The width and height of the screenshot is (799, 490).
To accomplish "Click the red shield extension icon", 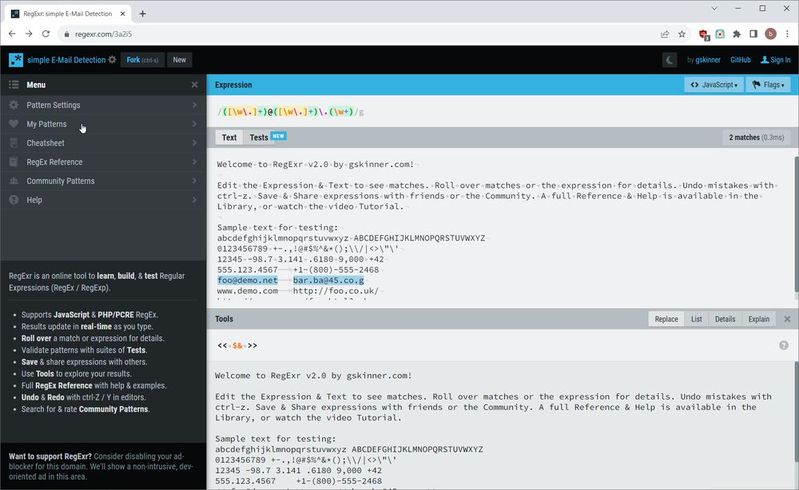I will (704, 34).
